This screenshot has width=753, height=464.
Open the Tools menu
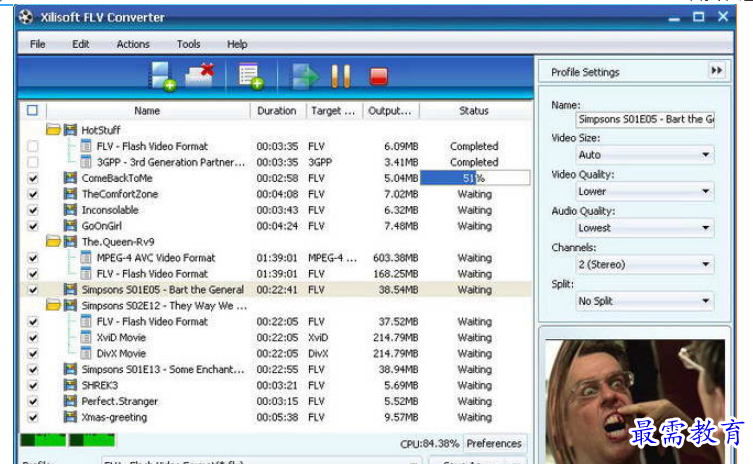188,44
